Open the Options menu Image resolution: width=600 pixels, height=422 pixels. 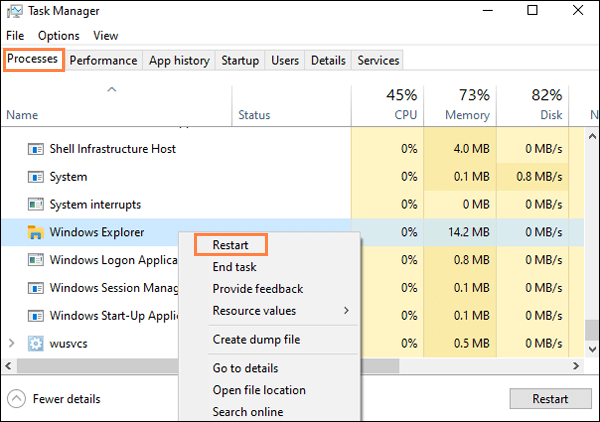click(x=59, y=36)
